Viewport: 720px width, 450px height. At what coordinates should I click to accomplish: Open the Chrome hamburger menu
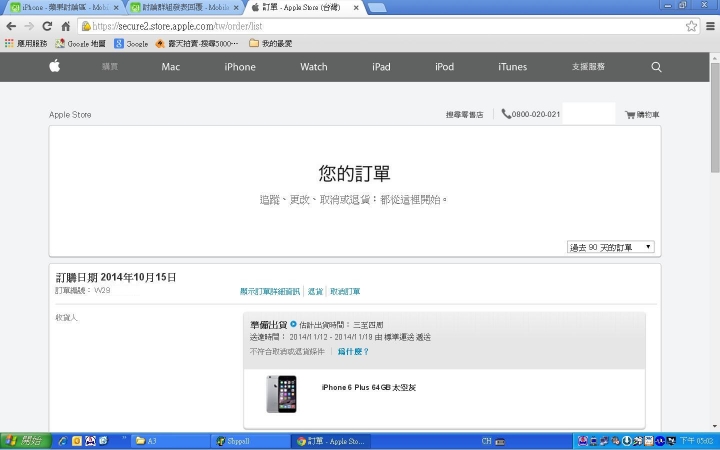click(710, 26)
